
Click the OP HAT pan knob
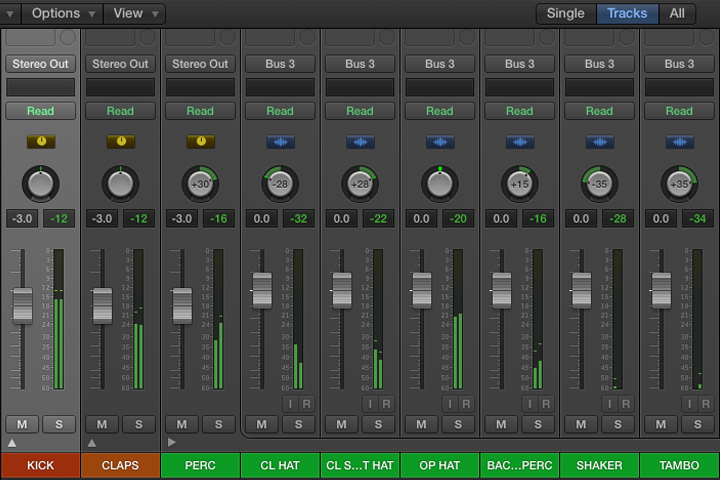pyautogui.click(x=440, y=184)
